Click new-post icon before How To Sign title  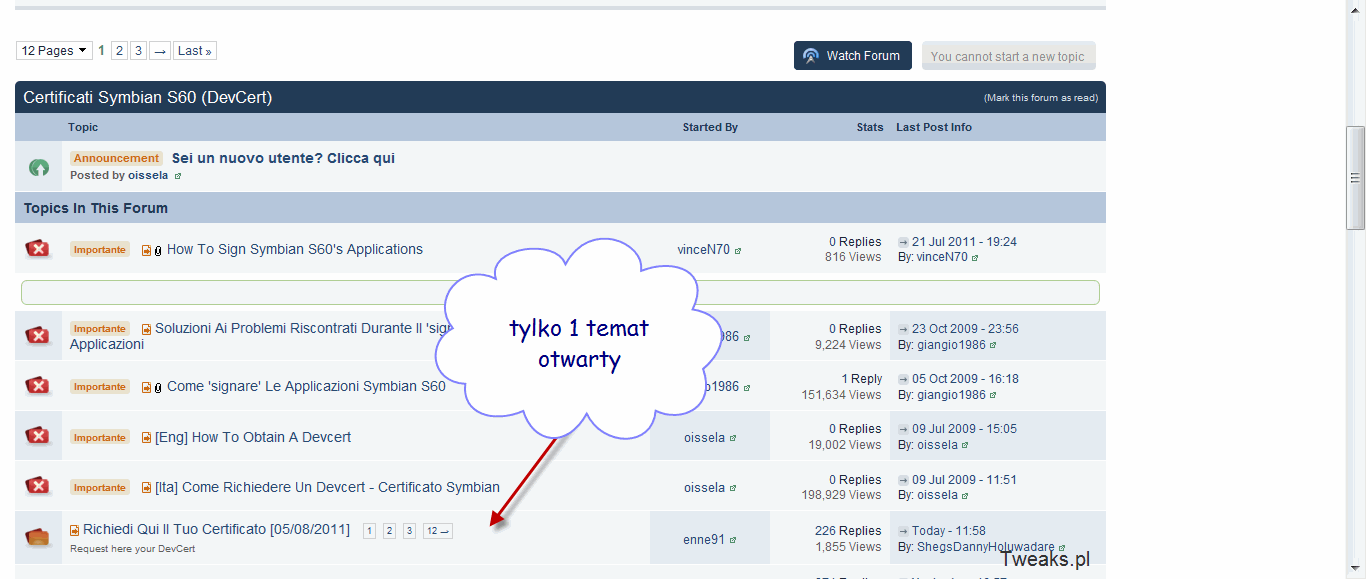[146, 250]
